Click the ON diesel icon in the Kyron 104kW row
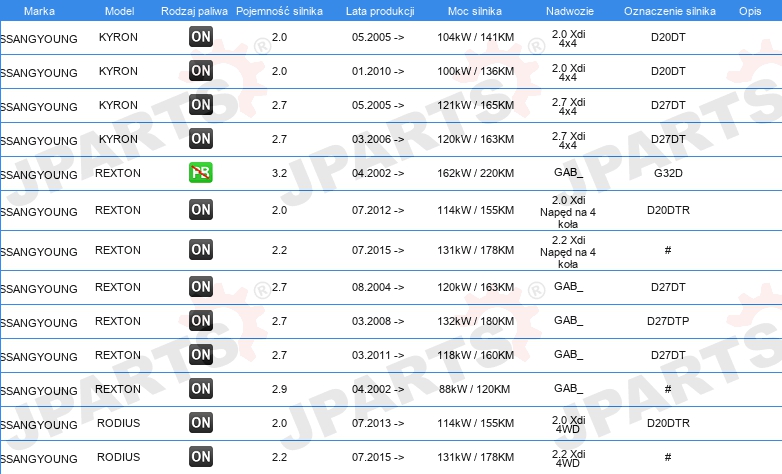The image size is (782, 474). (201, 37)
